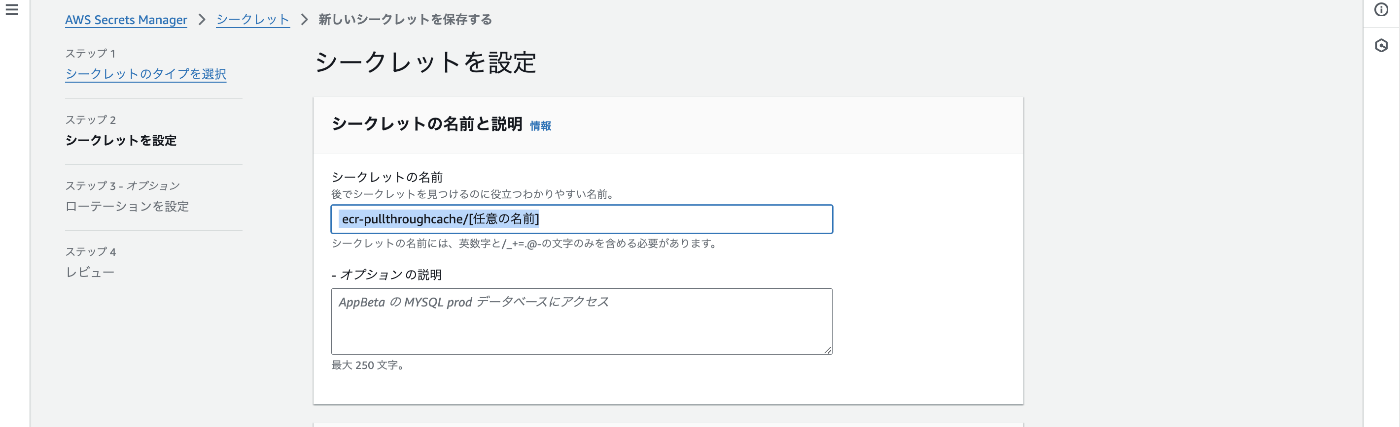The image size is (1400, 427).
Task: Click the ステップ 3 - オプション label
Action: (x=122, y=186)
